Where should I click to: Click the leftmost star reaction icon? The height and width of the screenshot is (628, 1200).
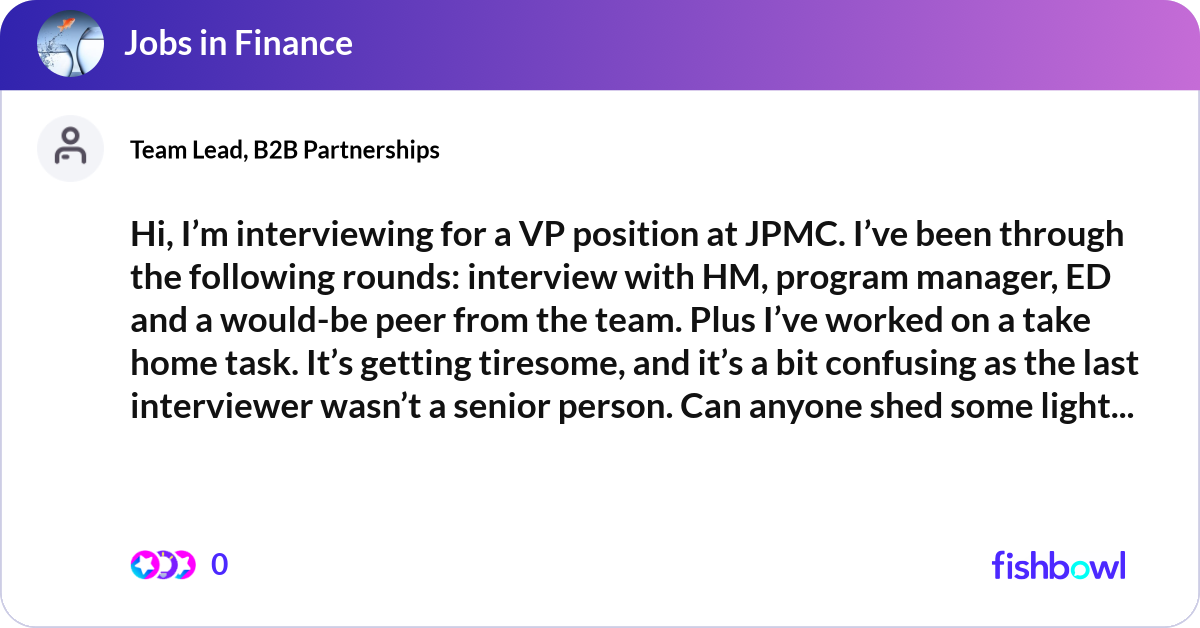coord(143,565)
